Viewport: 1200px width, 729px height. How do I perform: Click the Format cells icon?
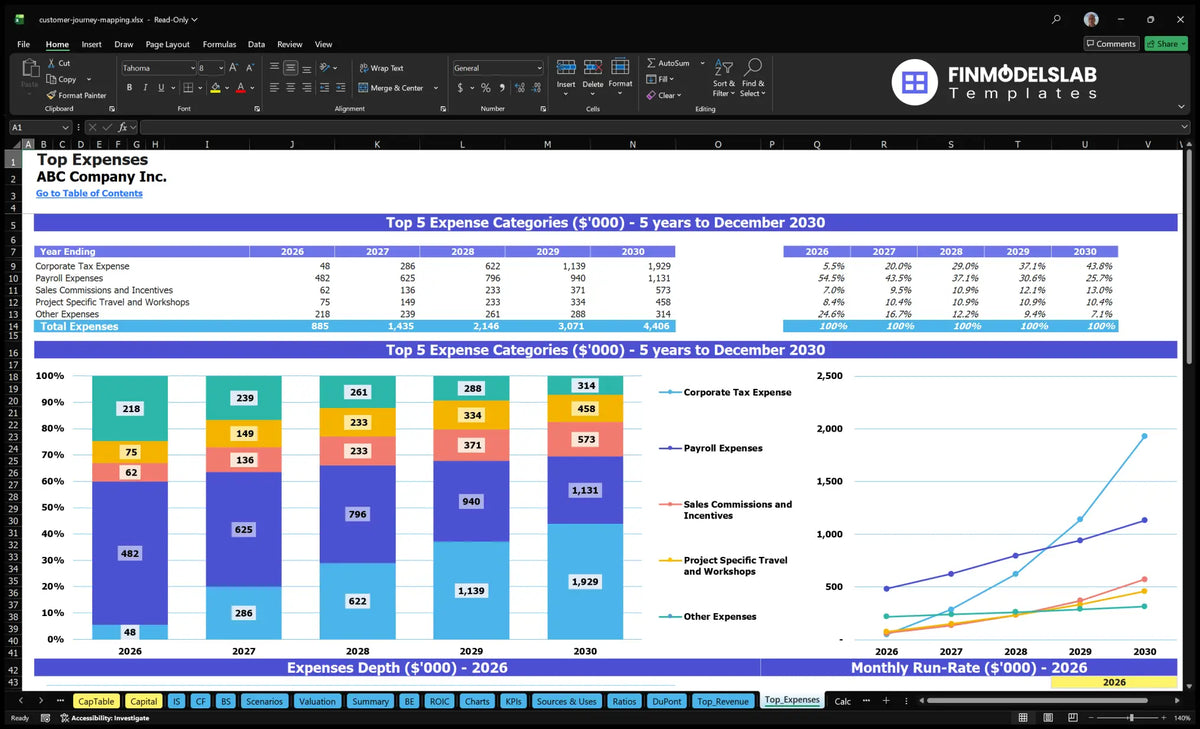point(621,67)
